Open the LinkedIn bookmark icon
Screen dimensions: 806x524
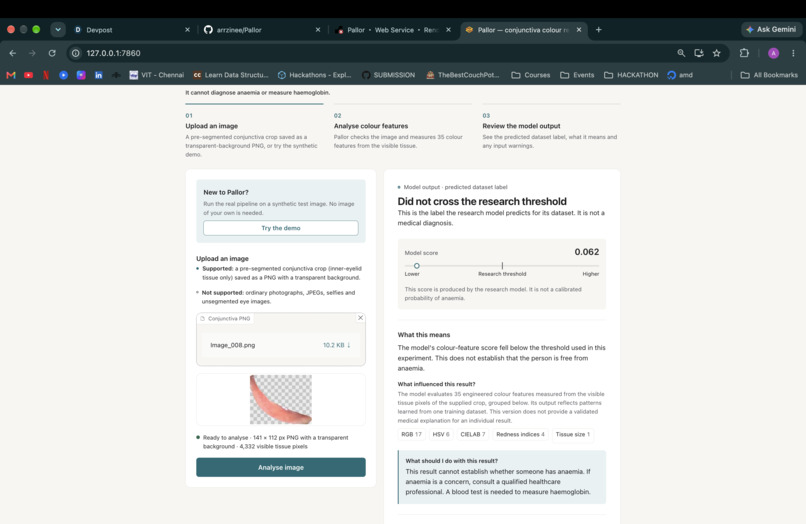99,75
